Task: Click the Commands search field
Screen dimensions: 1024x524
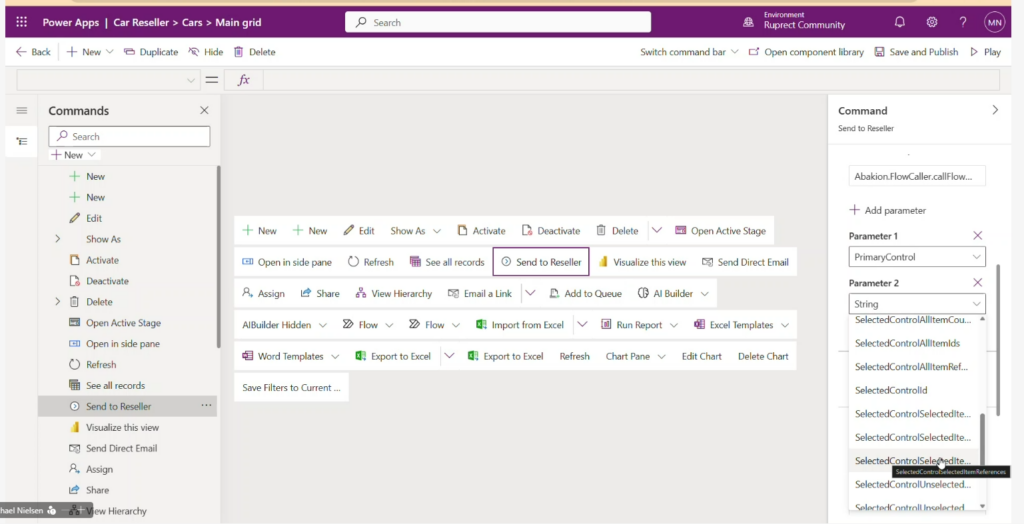Action: pos(130,137)
